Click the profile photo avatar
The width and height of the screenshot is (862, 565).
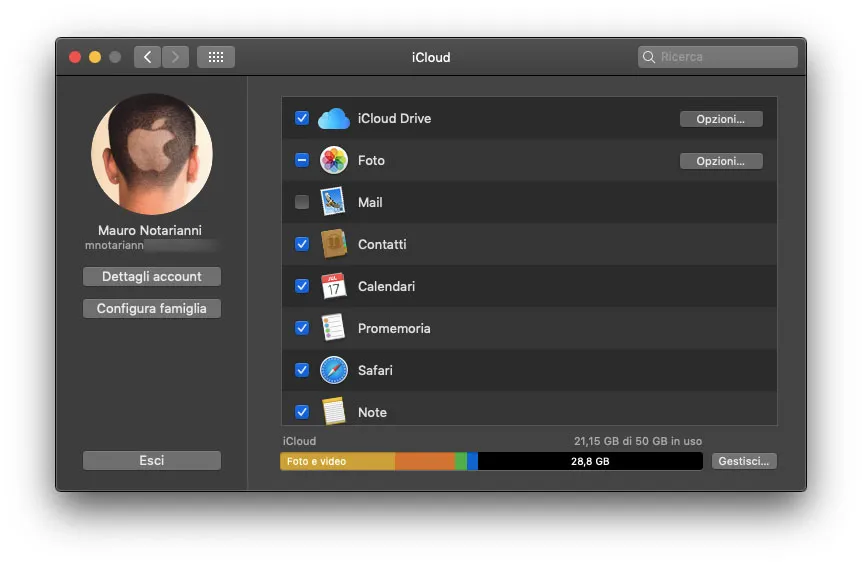pos(152,154)
